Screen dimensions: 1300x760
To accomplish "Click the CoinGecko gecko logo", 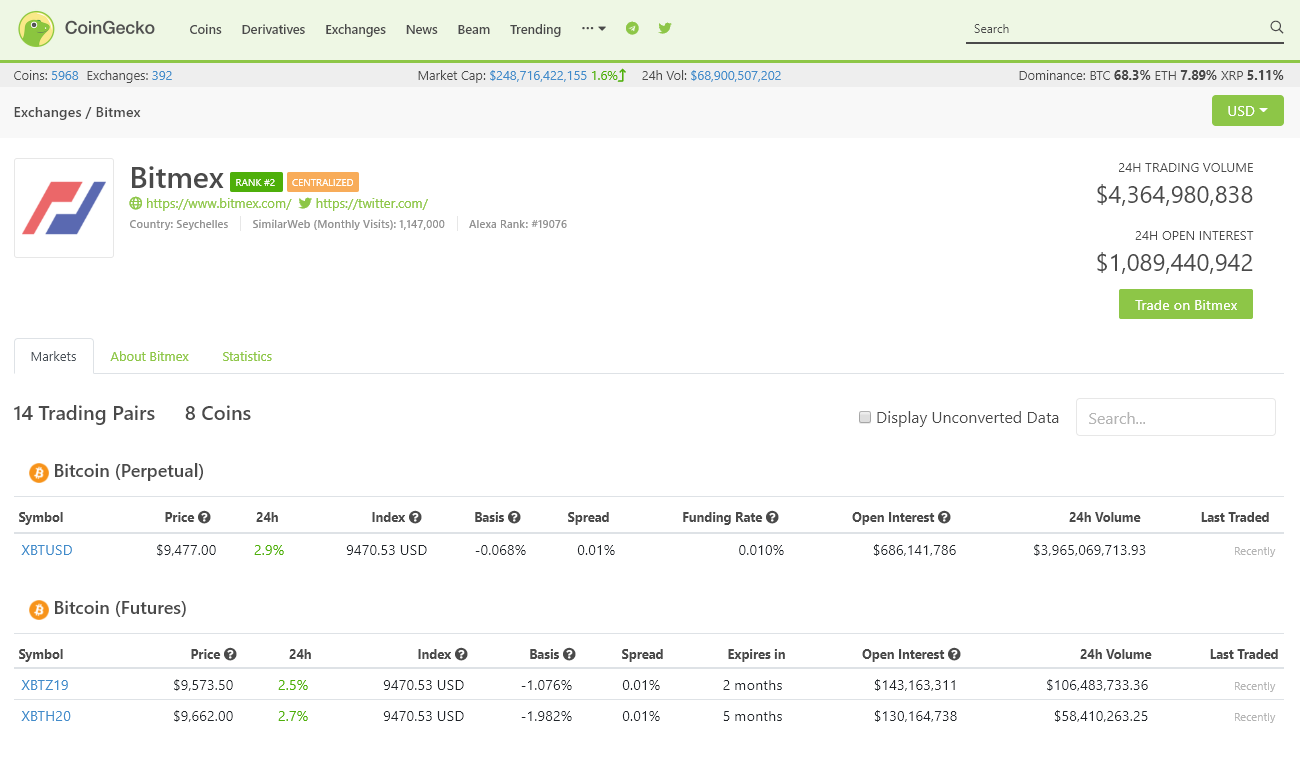I will tap(37, 29).
